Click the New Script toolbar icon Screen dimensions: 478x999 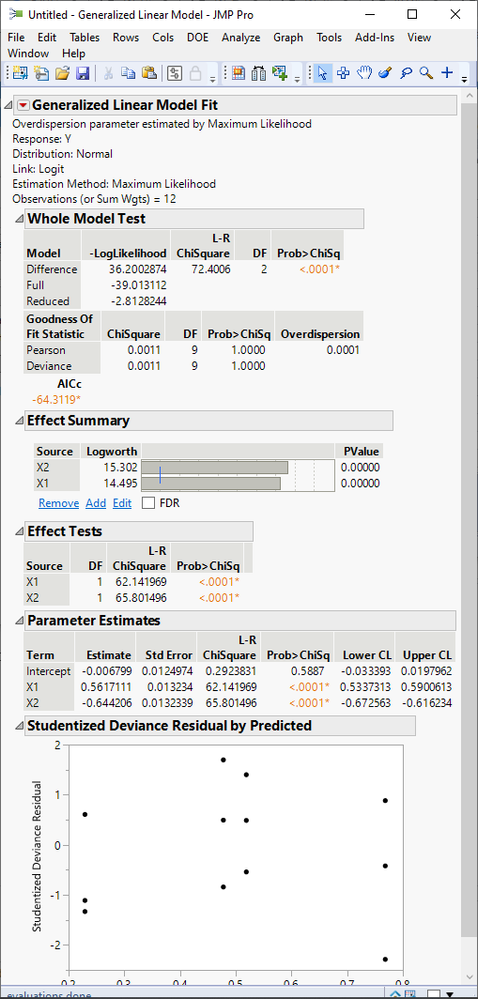point(41,74)
